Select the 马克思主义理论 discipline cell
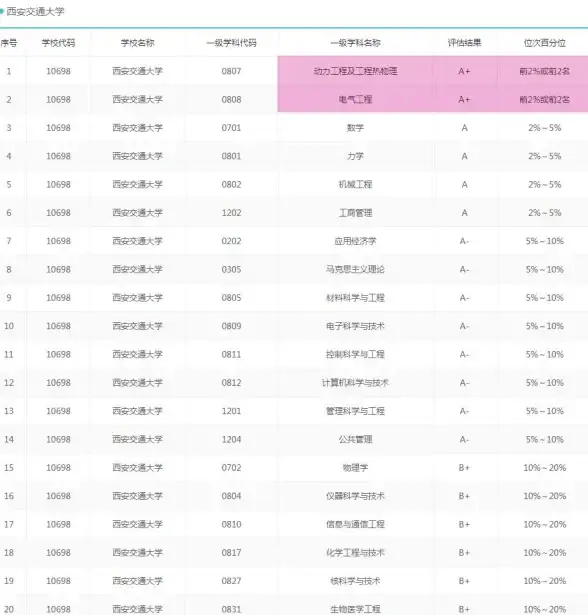588x615 pixels. pyautogui.click(x=355, y=269)
